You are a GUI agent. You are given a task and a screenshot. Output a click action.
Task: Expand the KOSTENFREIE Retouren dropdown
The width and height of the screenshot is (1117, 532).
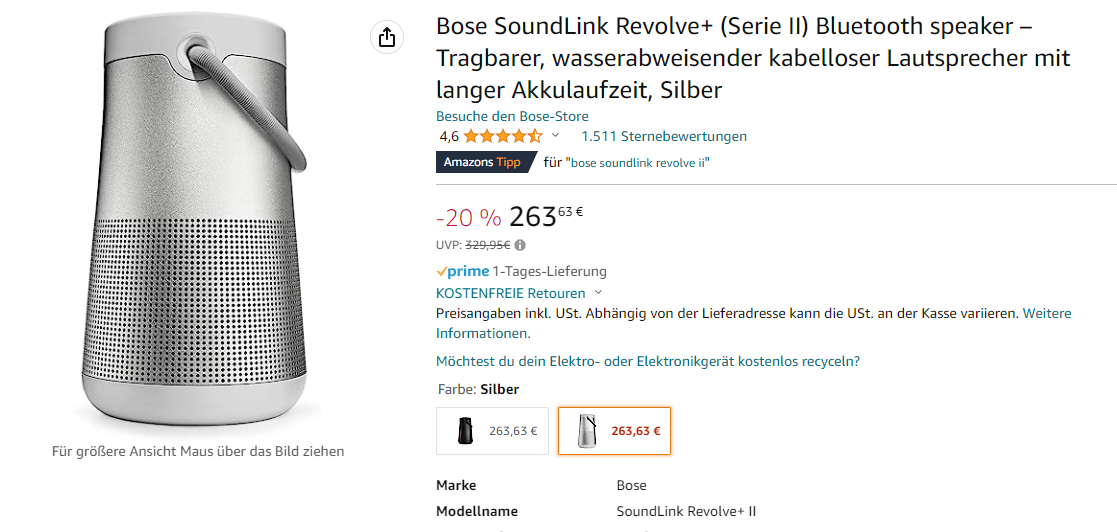click(x=598, y=293)
